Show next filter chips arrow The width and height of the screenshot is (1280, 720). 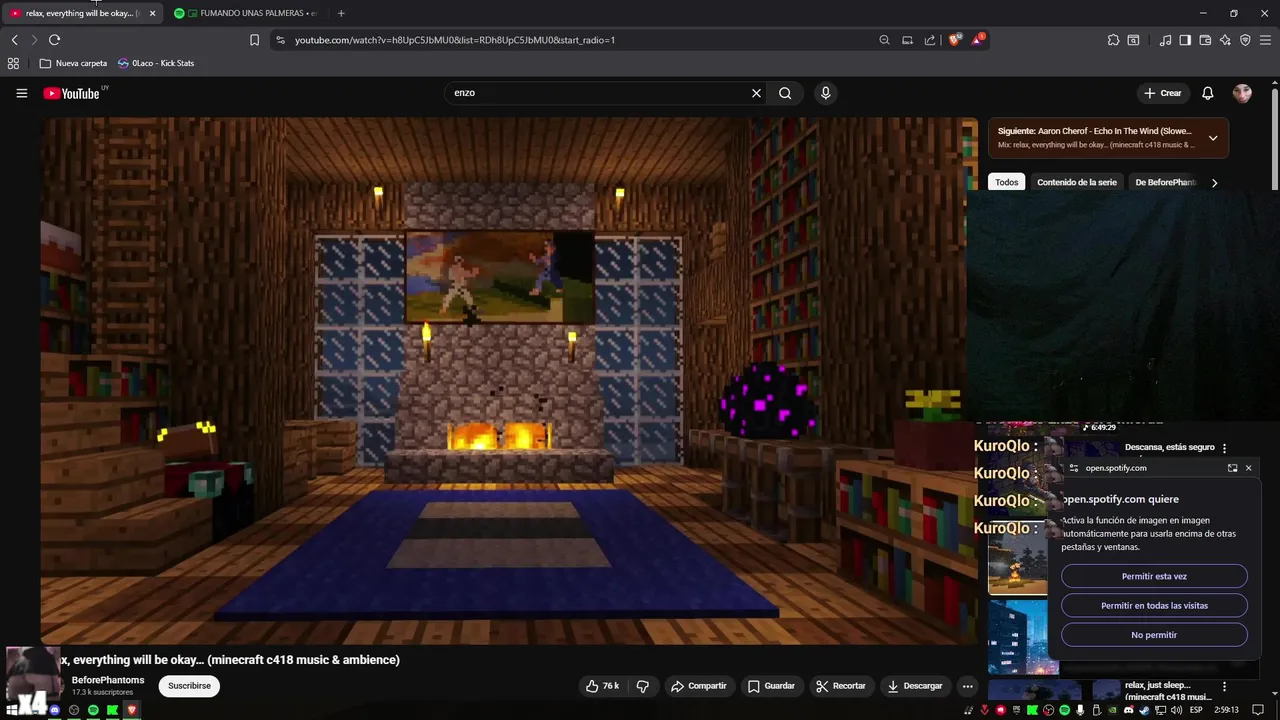1214,183
